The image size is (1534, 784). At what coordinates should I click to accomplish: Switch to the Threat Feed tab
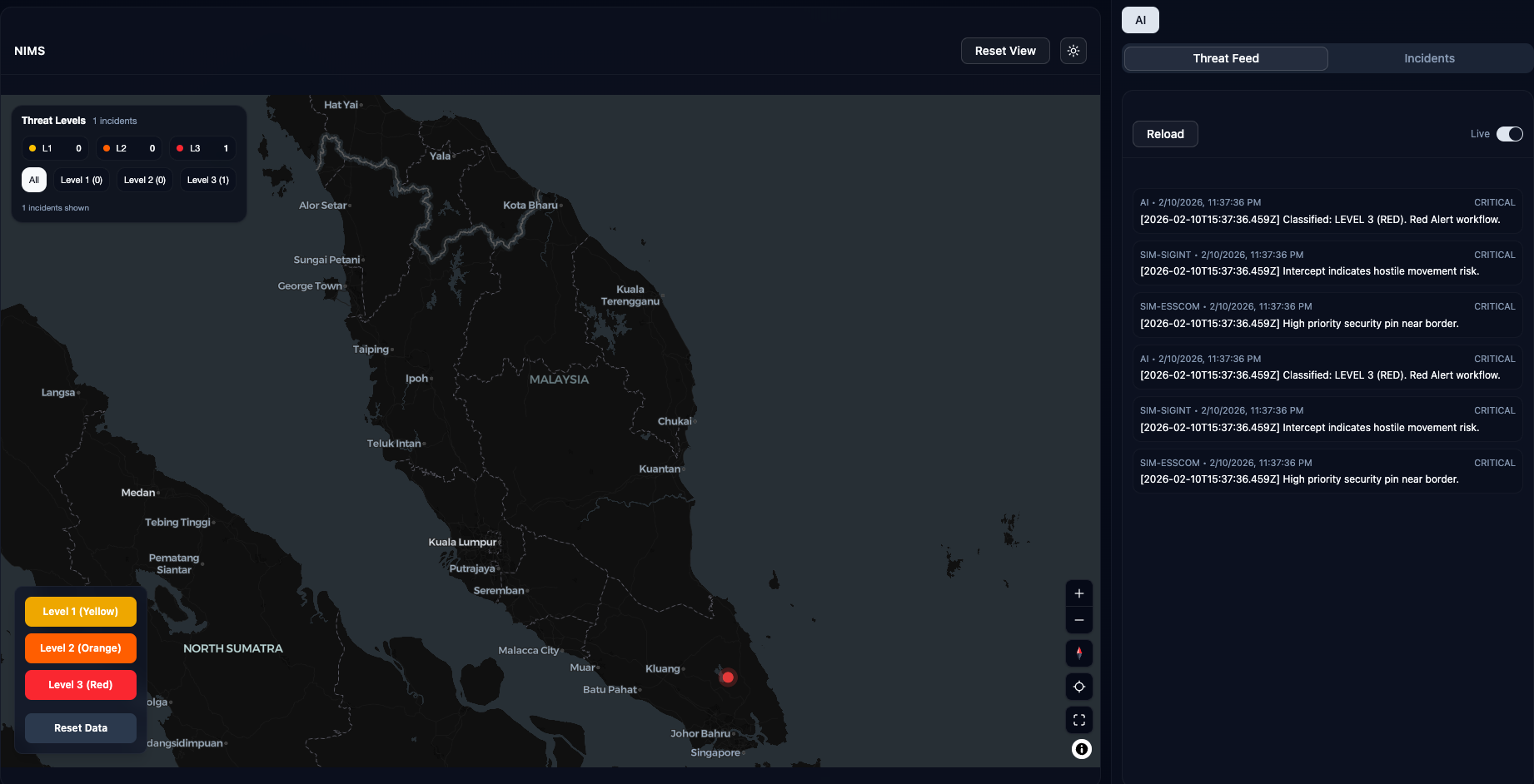(x=1226, y=57)
